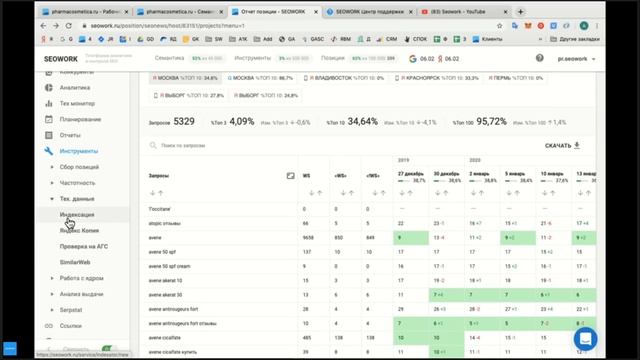The height and width of the screenshot is (360, 640).
Task: Open the Индексация menu item
Action: tap(77, 215)
